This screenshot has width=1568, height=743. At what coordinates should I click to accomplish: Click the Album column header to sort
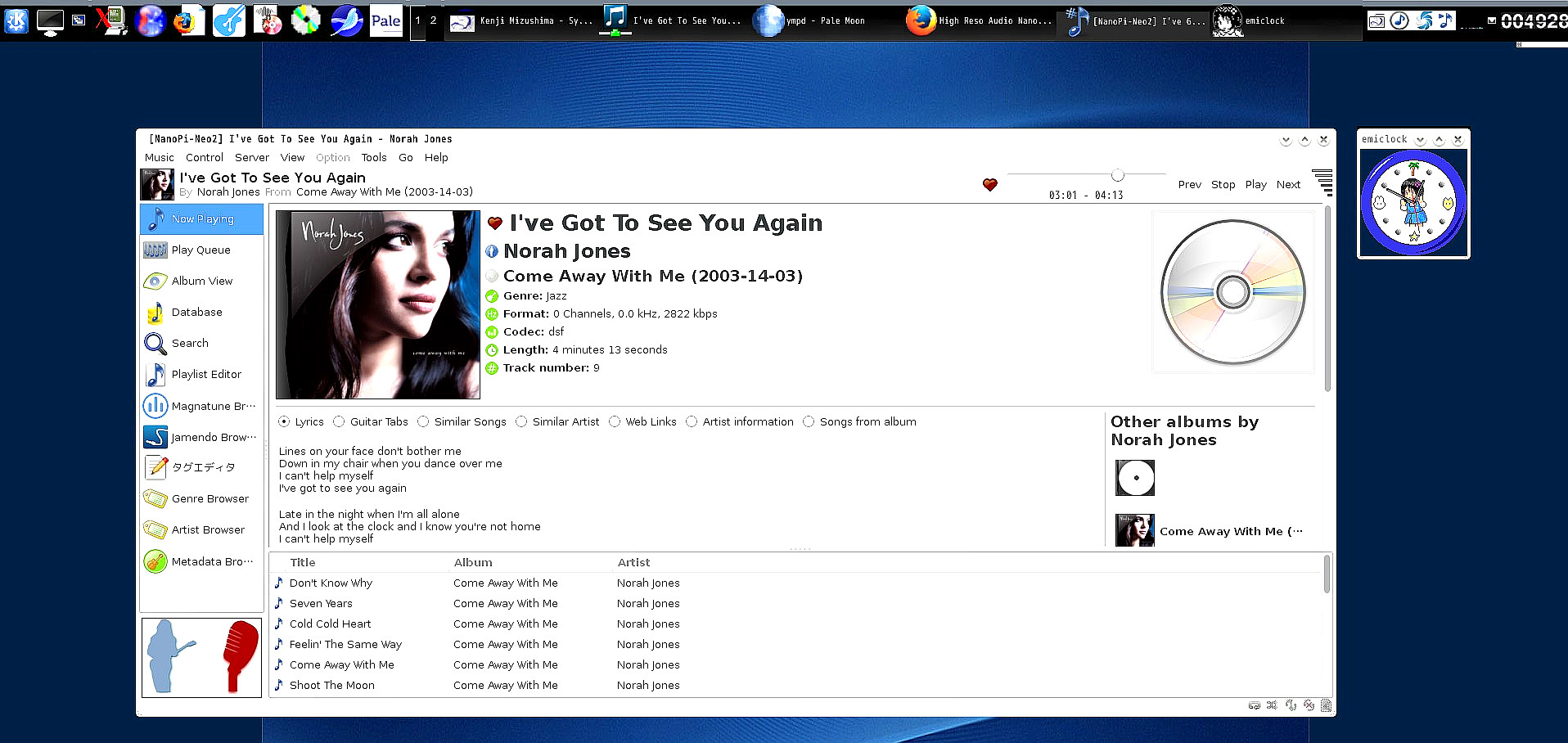click(x=473, y=563)
